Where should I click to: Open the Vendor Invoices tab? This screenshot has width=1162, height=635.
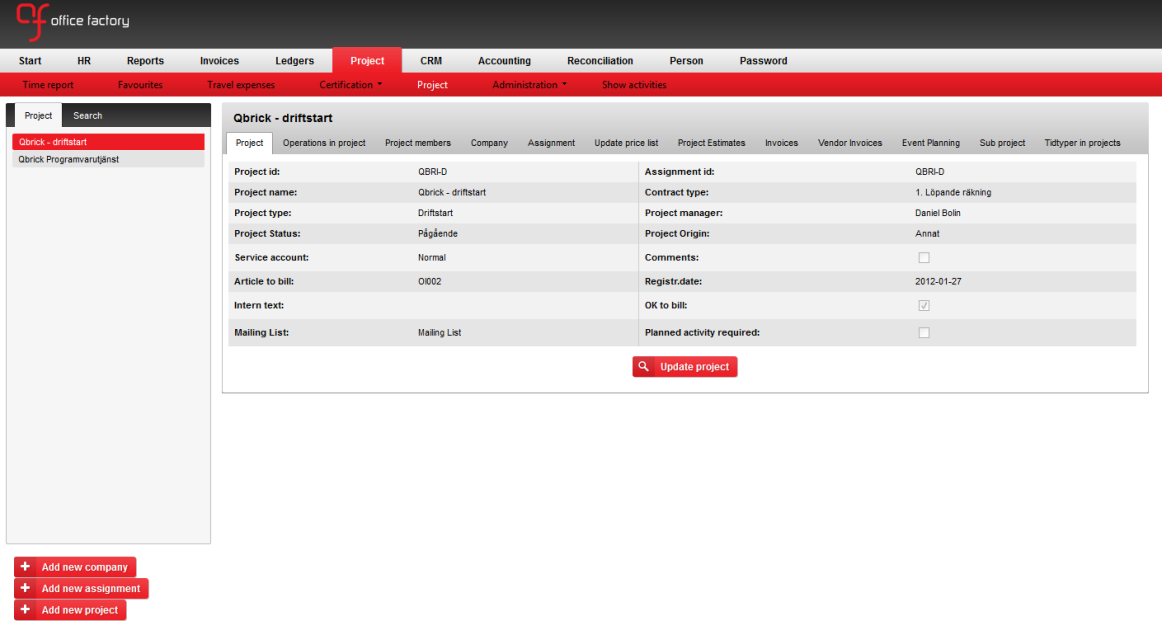[850, 143]
